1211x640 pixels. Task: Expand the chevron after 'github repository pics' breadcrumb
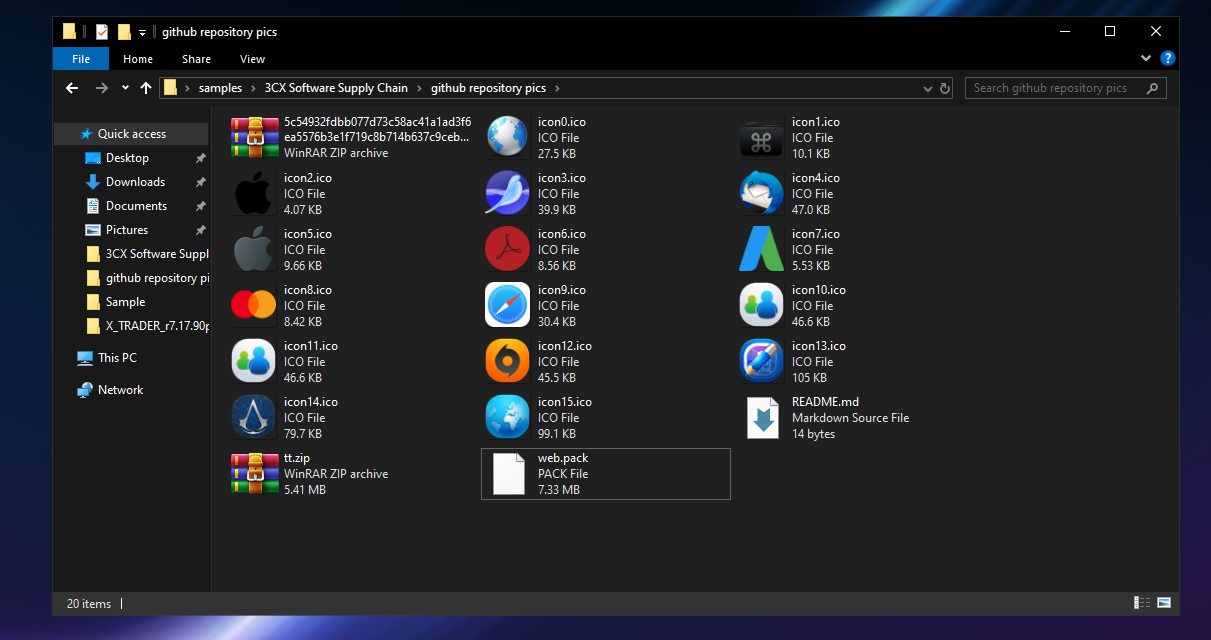pyautogui.click(x=557, y=88)
